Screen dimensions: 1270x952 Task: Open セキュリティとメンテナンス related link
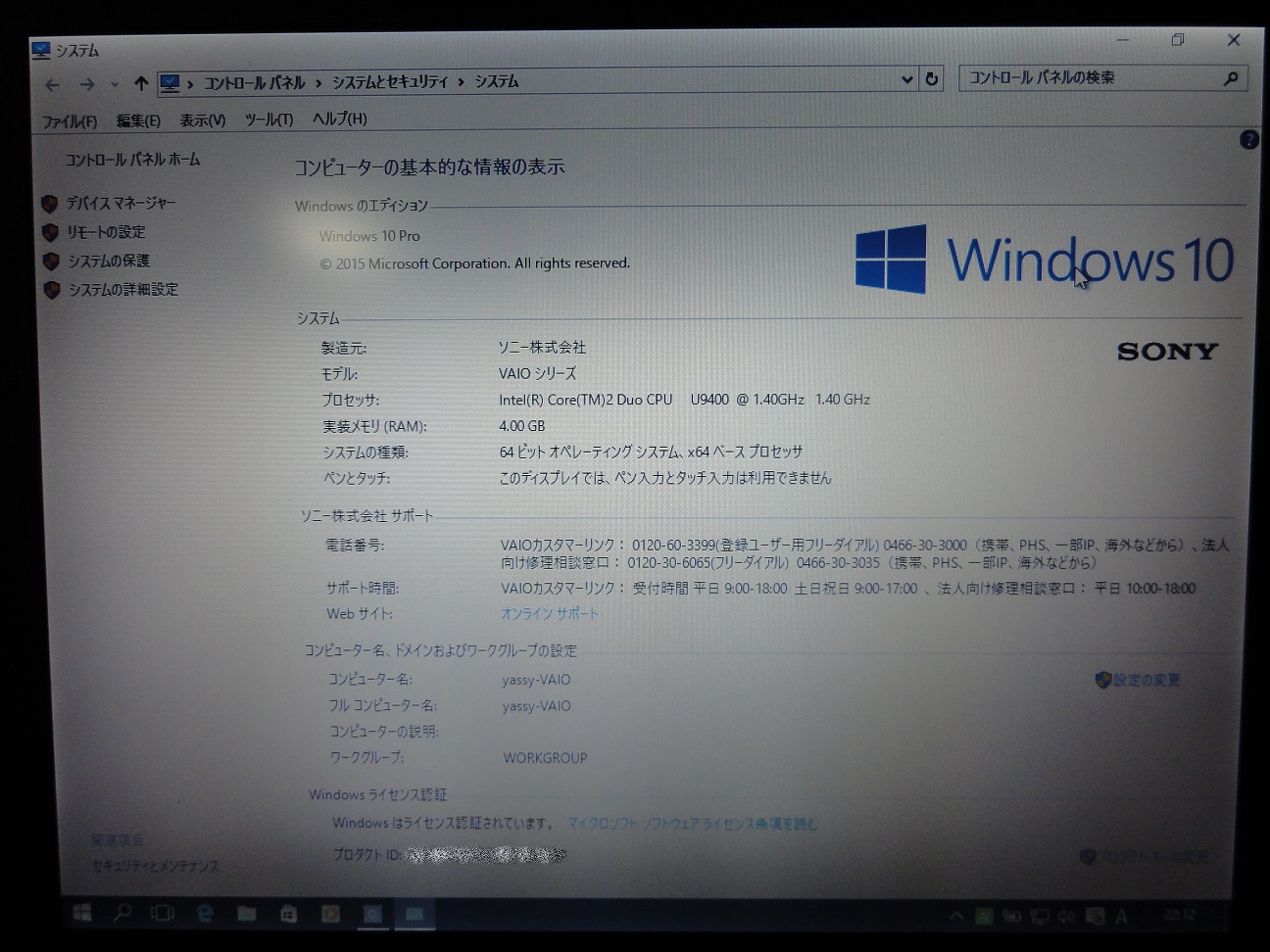coord(156,866)
